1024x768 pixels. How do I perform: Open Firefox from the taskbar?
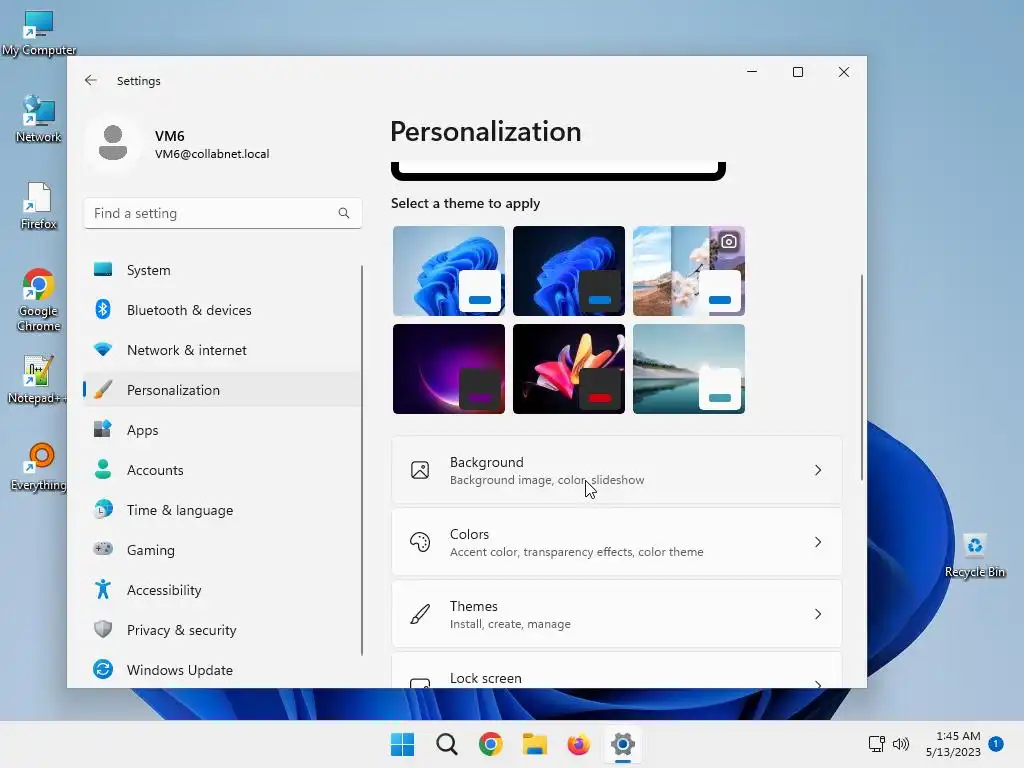point(579,744)
